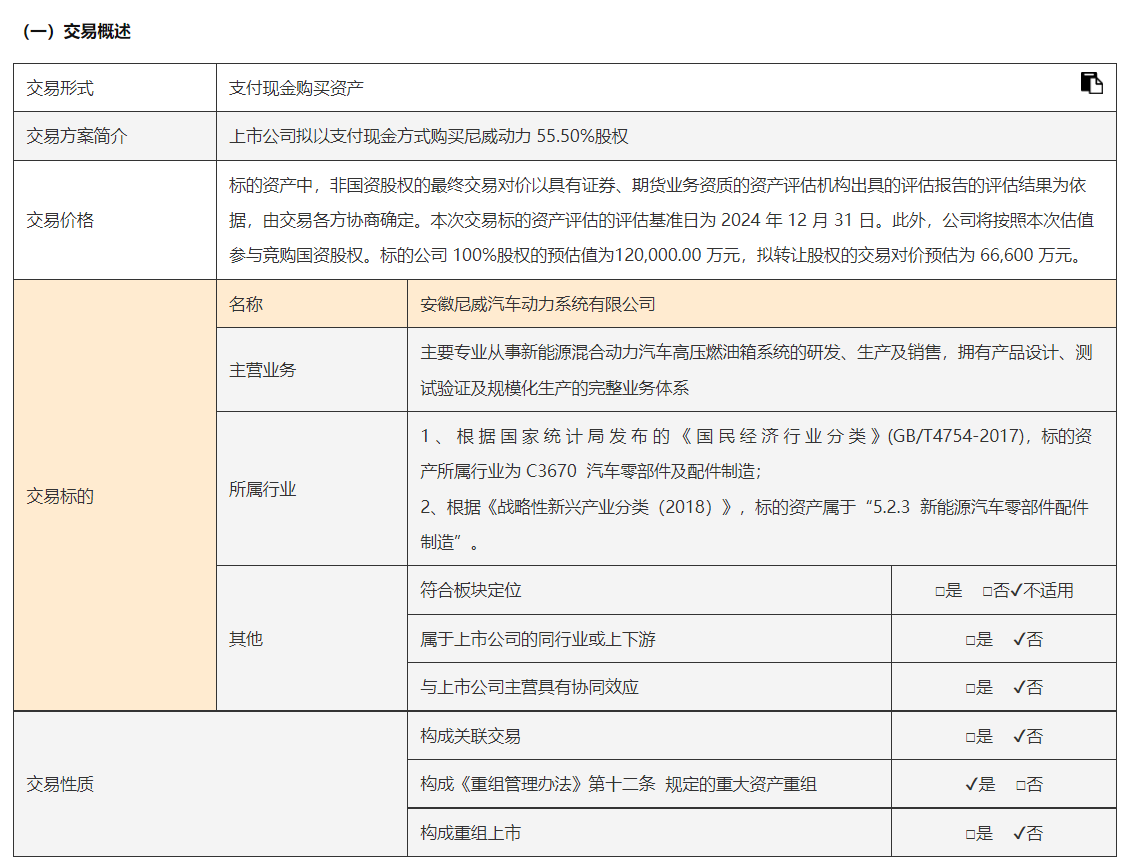Select the 交易标的 label cell
Screen dimensions: 1125x864
pos(115,496)
